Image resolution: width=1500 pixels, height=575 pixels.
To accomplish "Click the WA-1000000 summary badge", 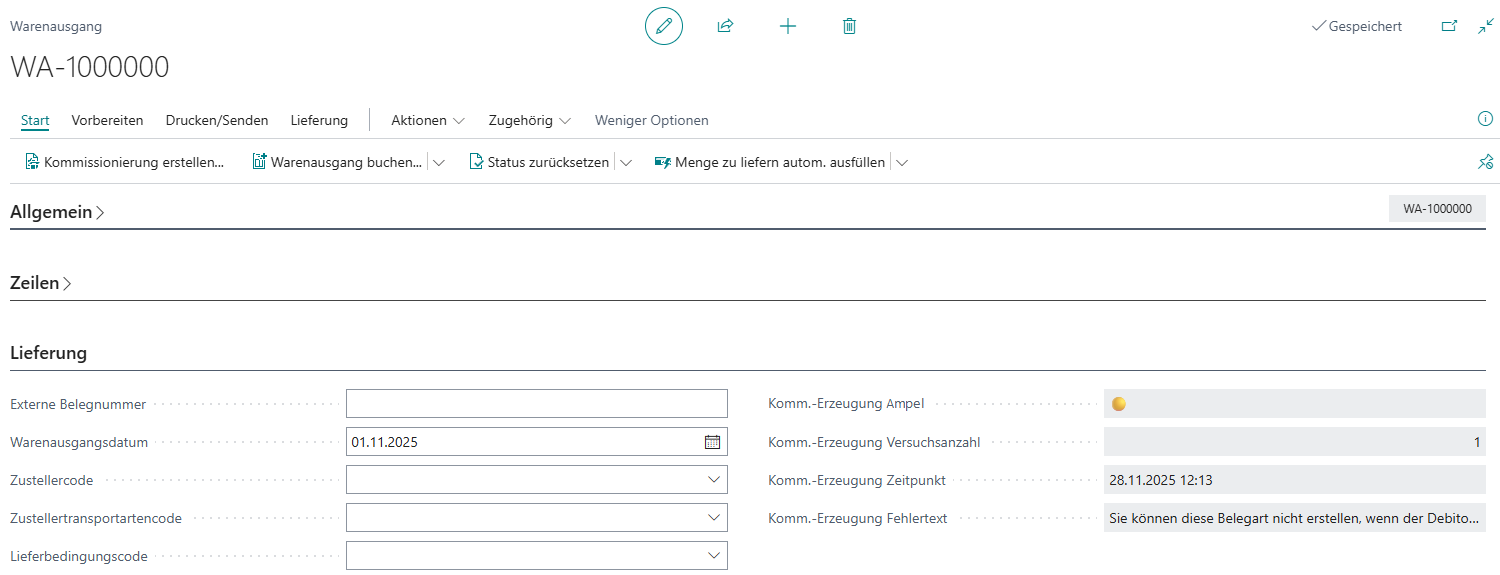I will [1437, 209].
